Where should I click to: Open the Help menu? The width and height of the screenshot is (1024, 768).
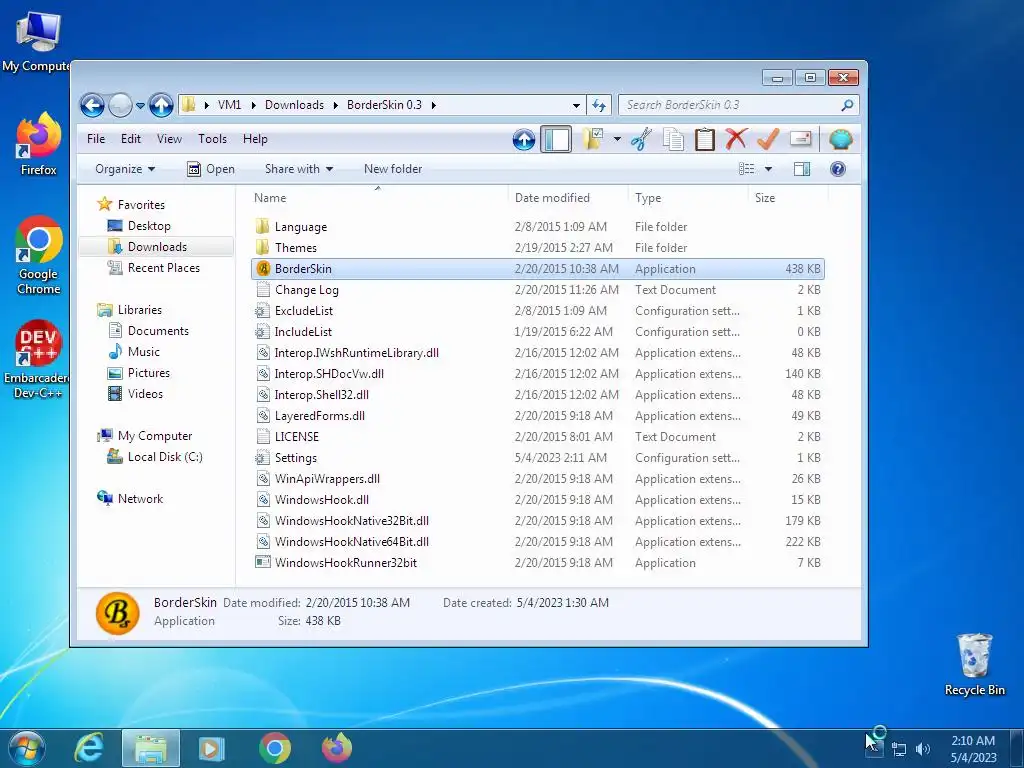(255, 139)
